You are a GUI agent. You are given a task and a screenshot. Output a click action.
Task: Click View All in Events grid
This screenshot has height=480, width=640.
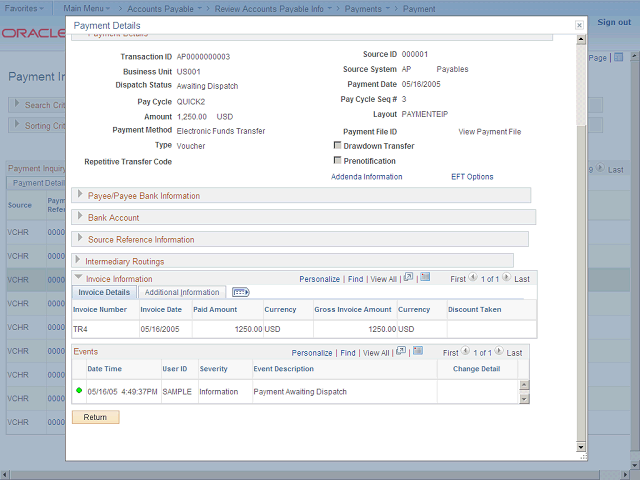pos(376,353)
